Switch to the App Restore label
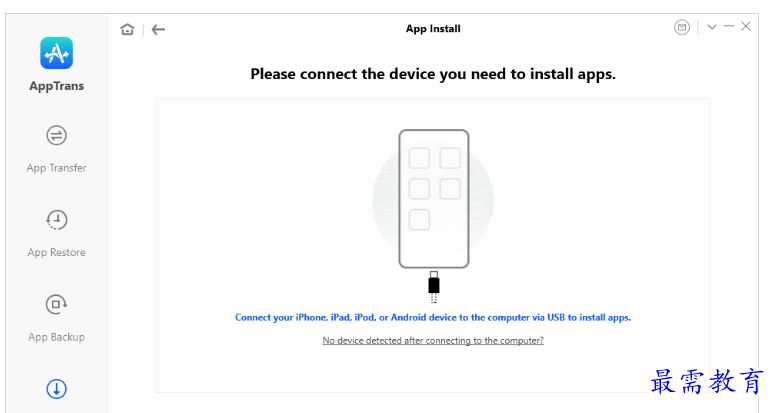Viewport: 772px width, 413px height. (x=56, y=253)
